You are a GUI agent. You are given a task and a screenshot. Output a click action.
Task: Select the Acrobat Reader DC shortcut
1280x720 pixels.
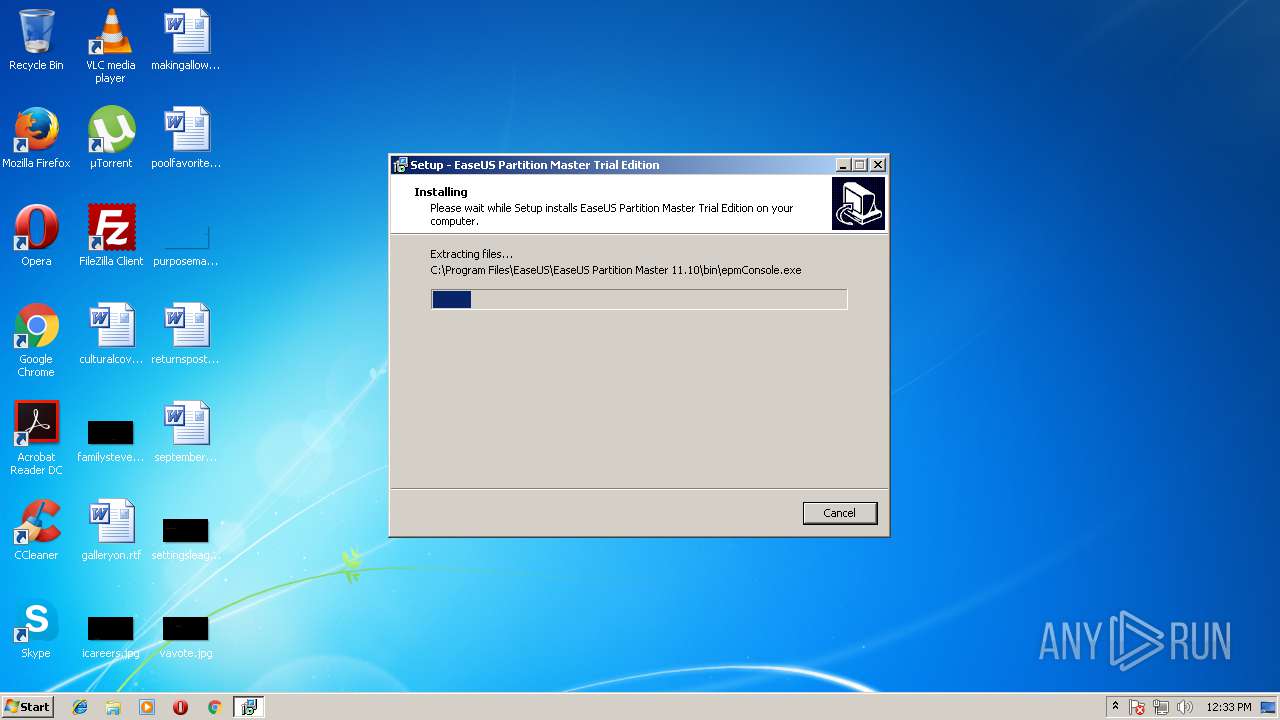coord(36,438)
